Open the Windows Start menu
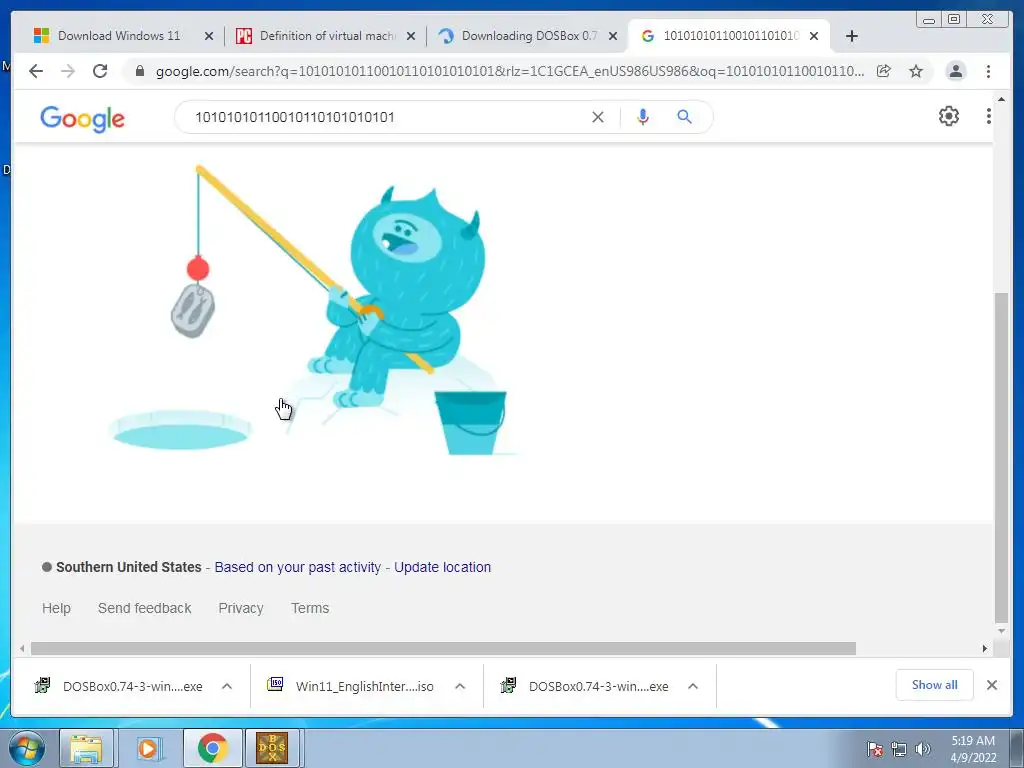The width and height of the screenshot is (1024, 768). pyautogui.click(x=26, y=748)
